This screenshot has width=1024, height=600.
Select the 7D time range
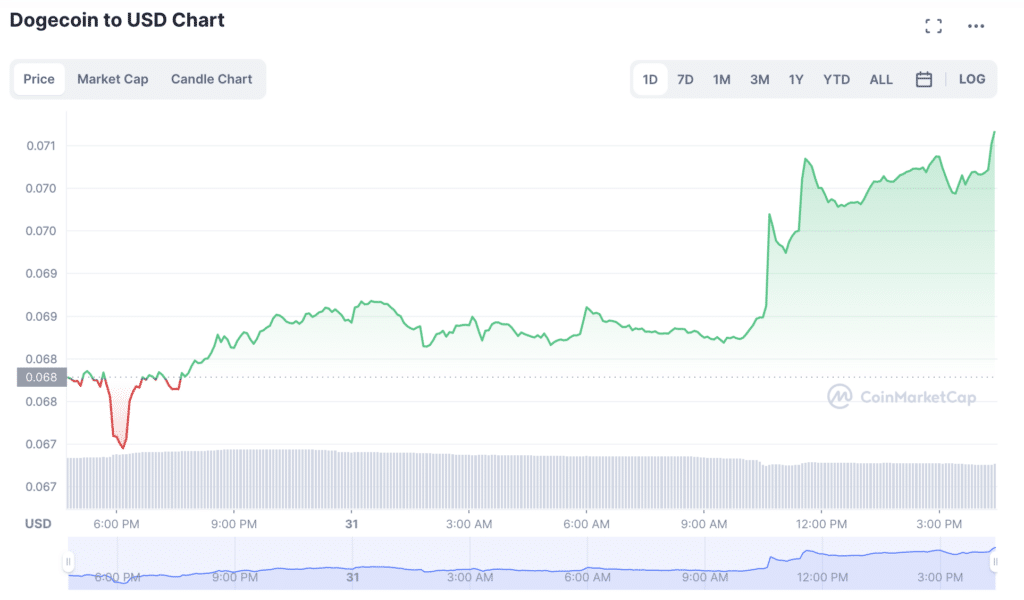pyautogui.click(x=685, y=80)
